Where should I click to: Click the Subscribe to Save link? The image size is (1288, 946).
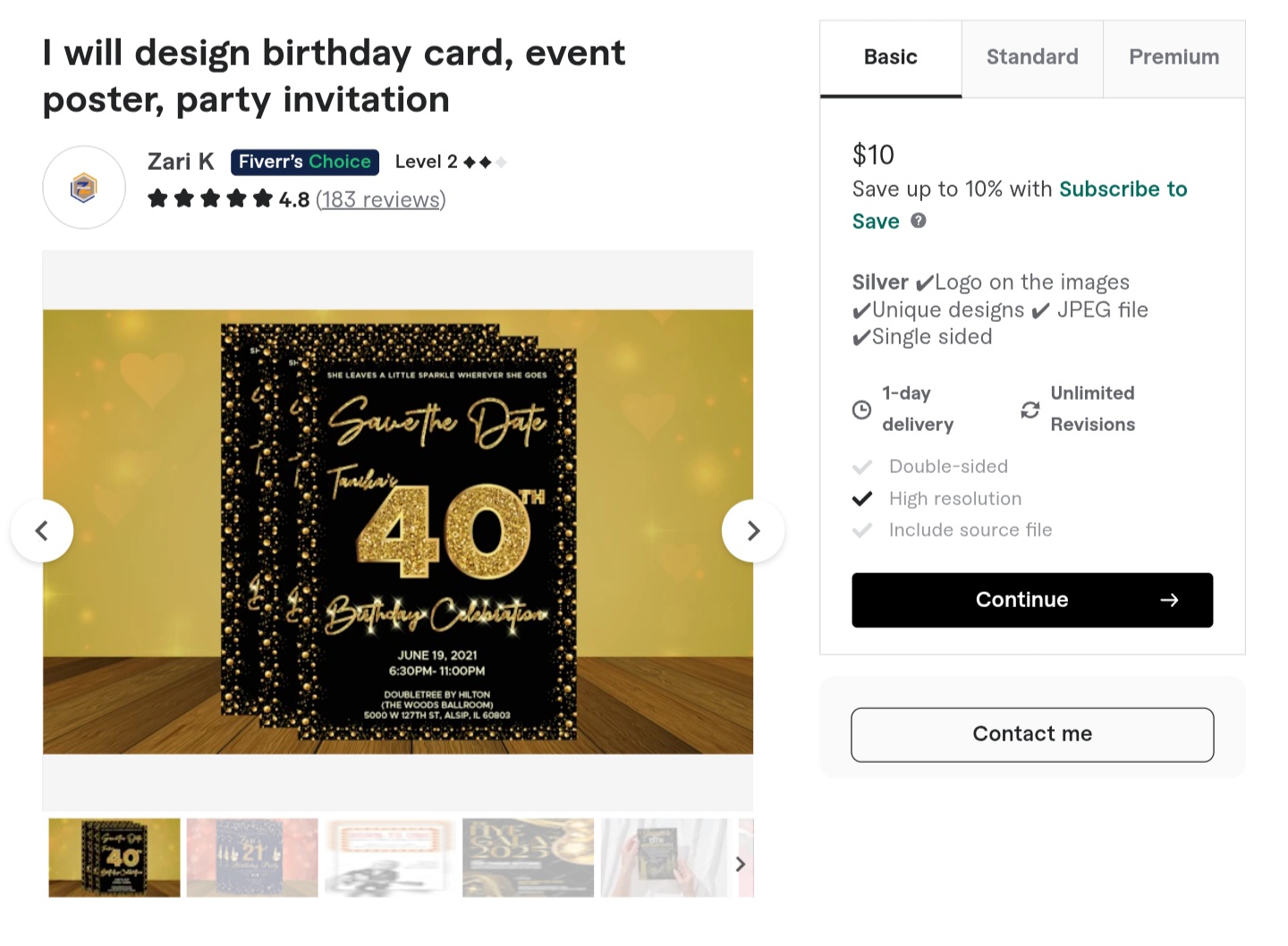1123,189
